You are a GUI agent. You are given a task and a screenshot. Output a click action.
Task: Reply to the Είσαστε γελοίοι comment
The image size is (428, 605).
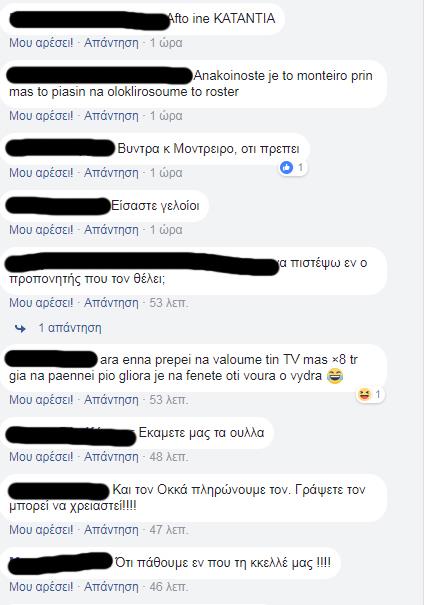[x=111, y=230]
